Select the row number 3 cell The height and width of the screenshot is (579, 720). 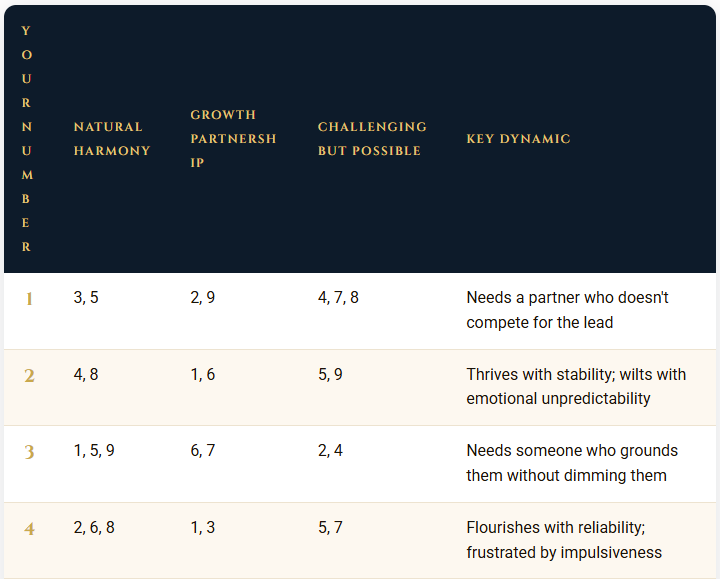click(x=29, y=452)
